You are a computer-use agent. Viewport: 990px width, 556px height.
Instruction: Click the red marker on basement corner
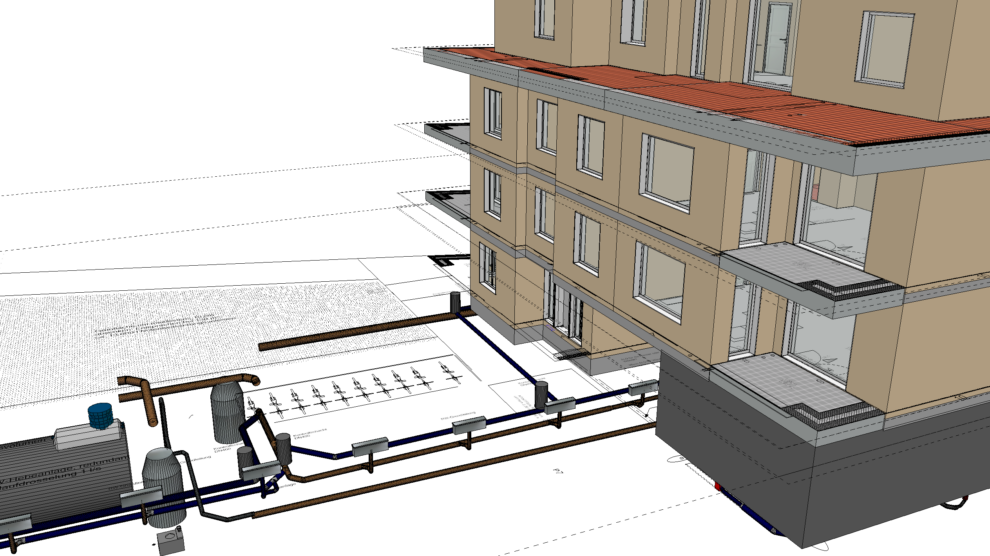(716, 487)
